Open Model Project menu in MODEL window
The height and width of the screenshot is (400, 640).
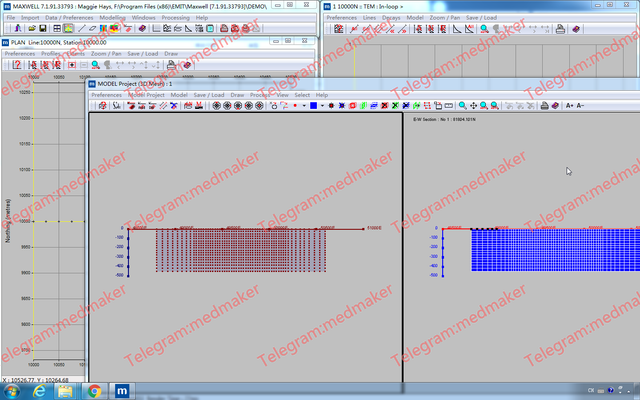click(x=146, y=95)
